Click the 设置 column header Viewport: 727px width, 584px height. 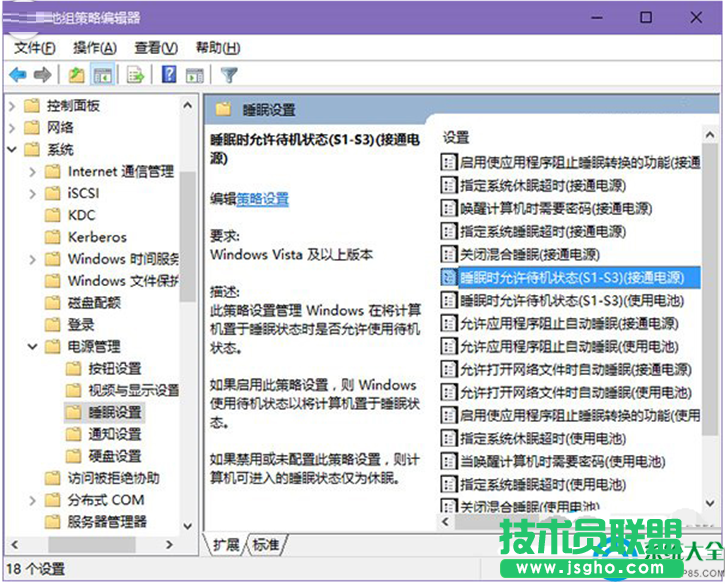coord(457,137)
